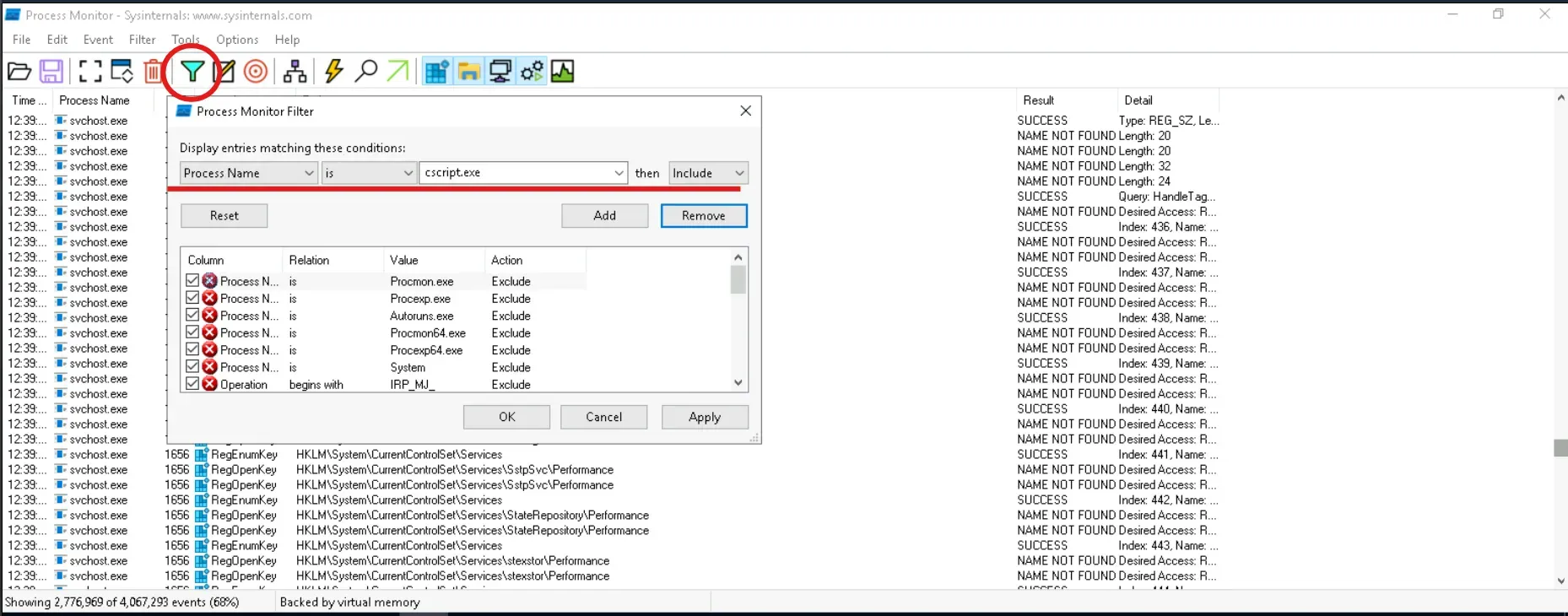Uncheck the Autoruns.exe exclude filter
Screen dimensions: 1568x616
192,316
